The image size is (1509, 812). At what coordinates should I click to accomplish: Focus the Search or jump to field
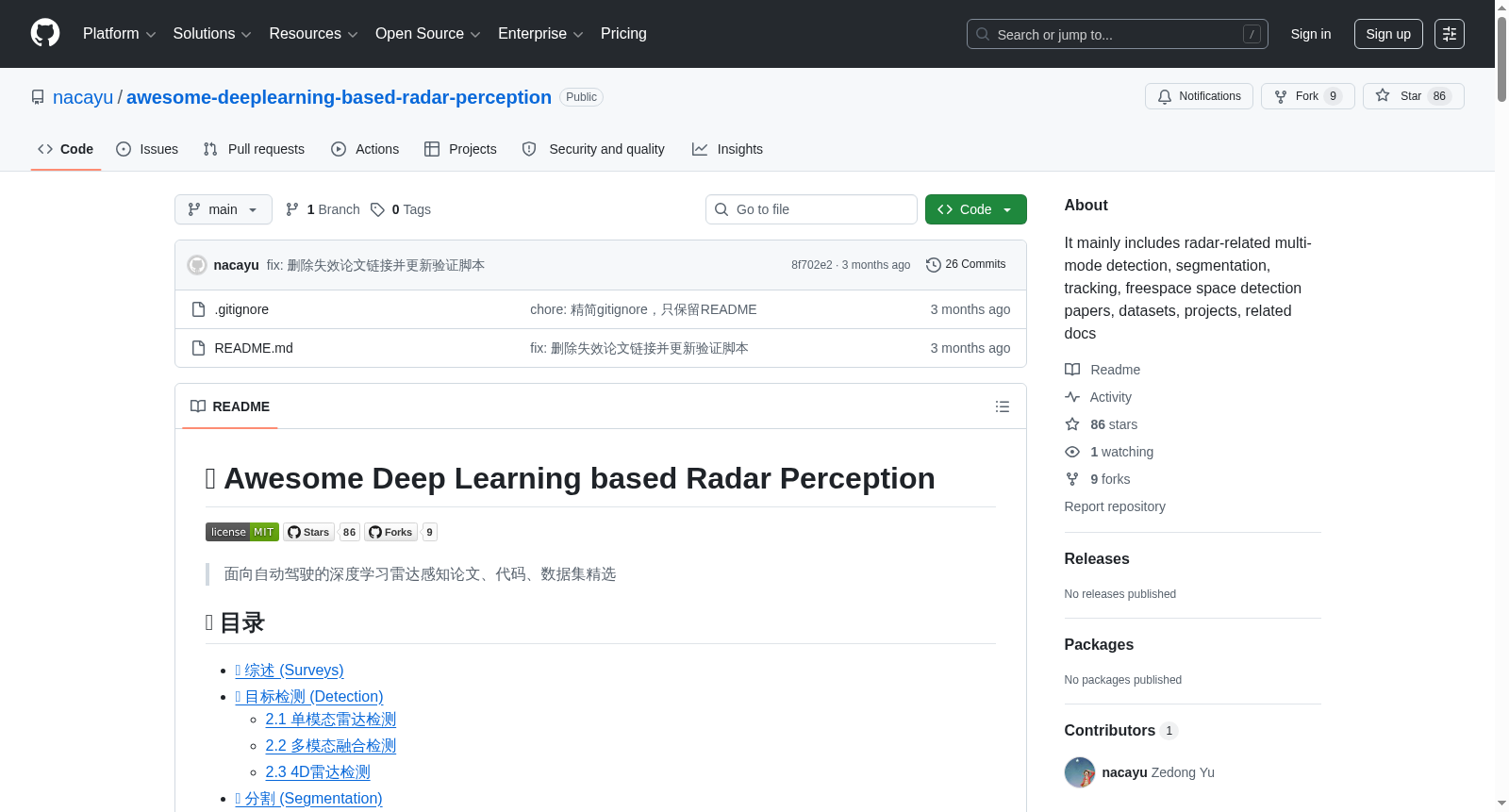click(x=1118, y=34)
